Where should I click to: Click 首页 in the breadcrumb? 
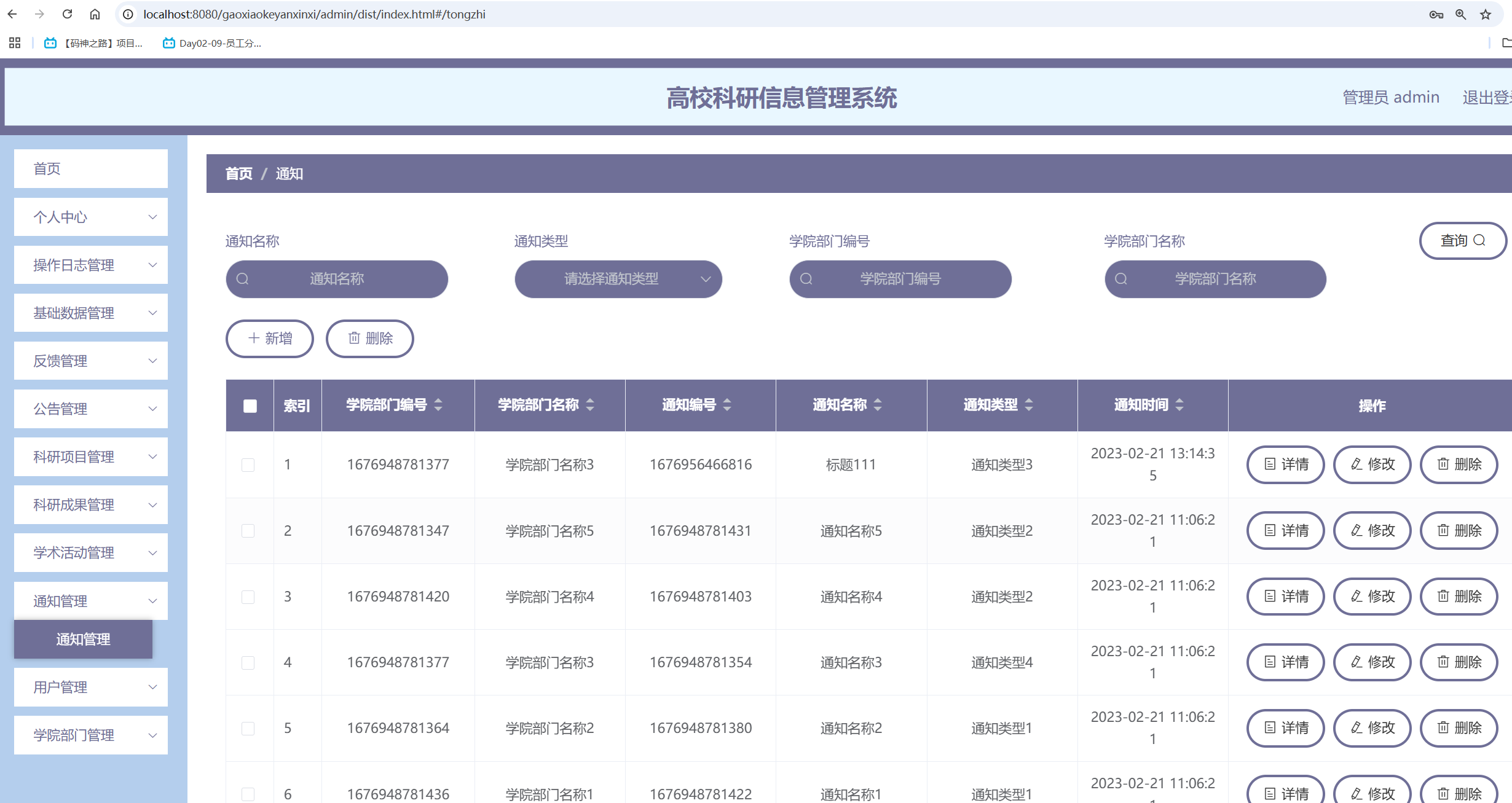tap(238, 174)
